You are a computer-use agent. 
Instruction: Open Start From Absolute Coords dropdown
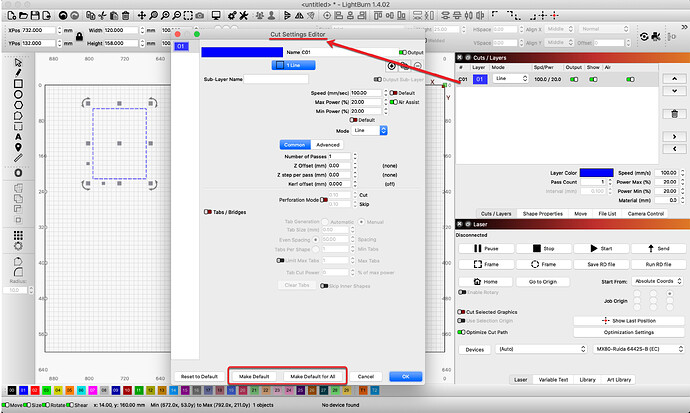[x=657, y=281]
